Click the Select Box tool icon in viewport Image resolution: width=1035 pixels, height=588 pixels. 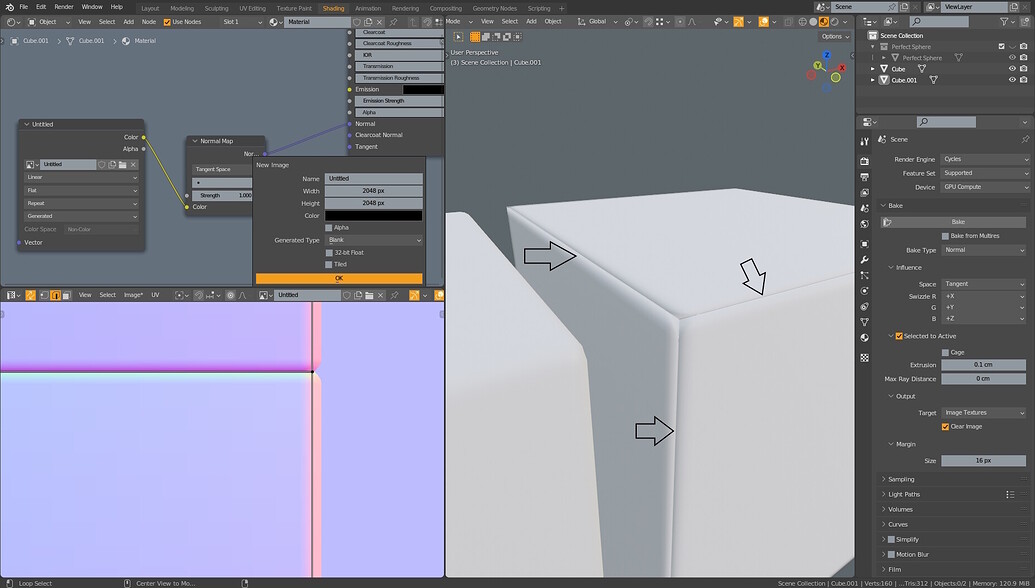458,37
